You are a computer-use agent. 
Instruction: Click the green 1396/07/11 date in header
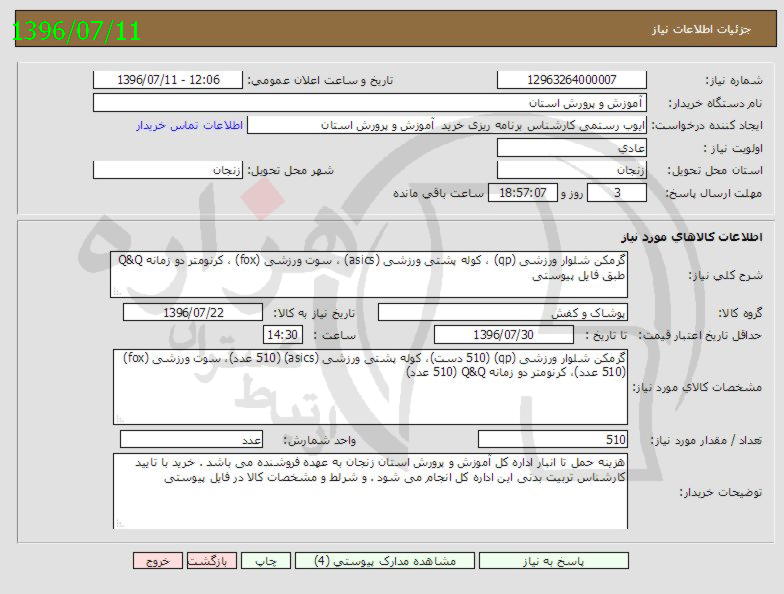pos(76,30)
